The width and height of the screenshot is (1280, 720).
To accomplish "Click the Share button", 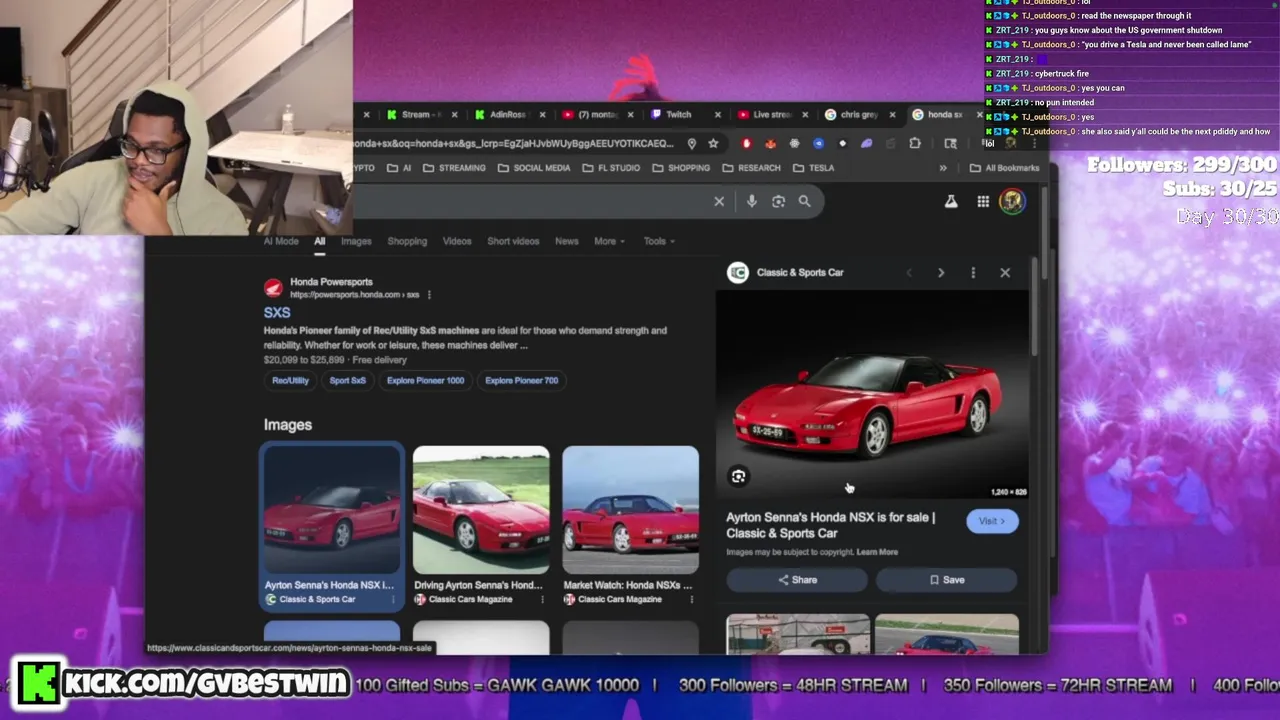I will coord(797,580).
